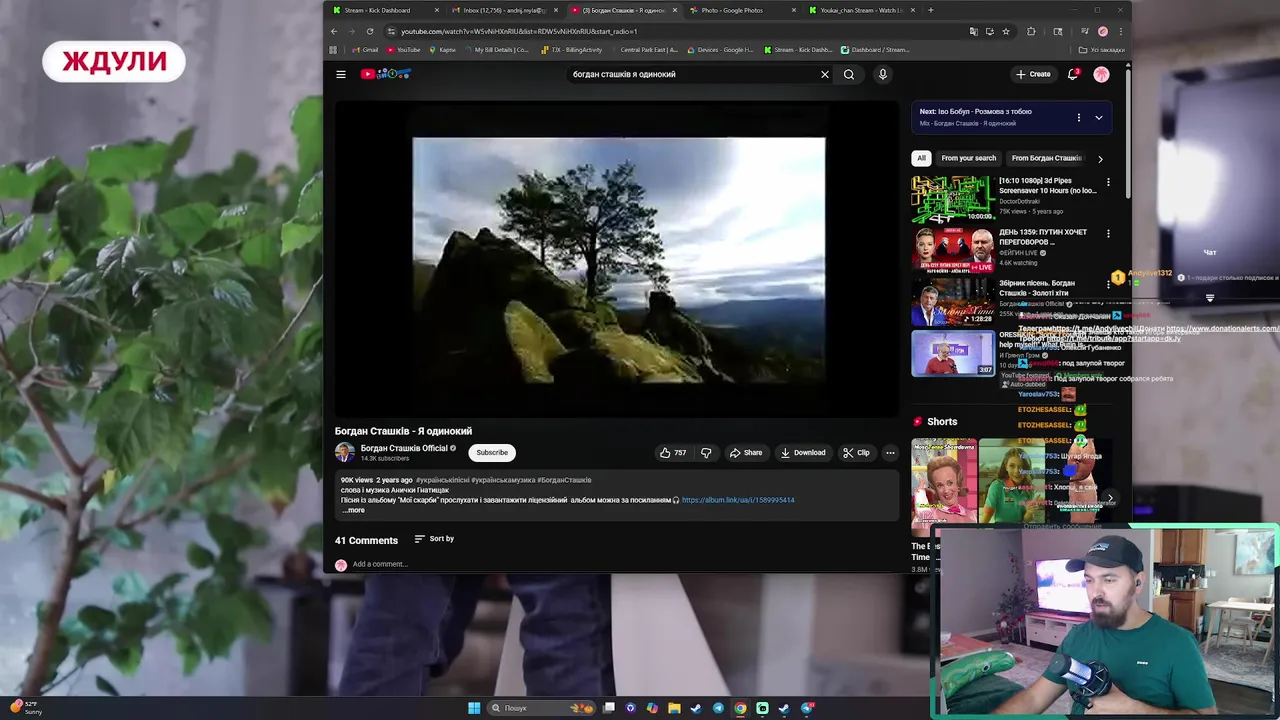This screenshot has height=720, width=1280.
Task: Click the Share button
Action: point(746,453)
